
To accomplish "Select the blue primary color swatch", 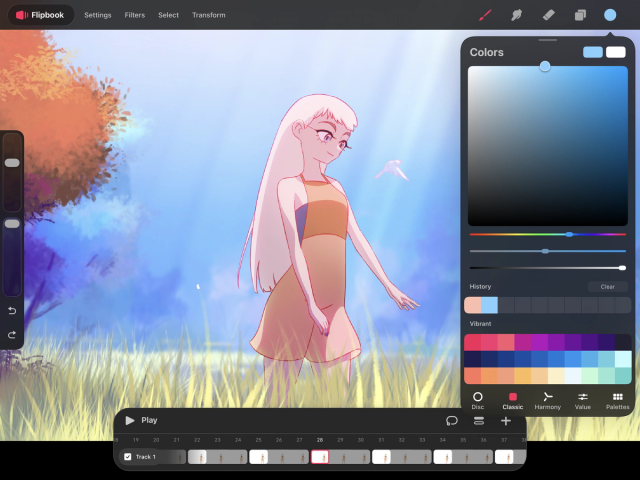I will click(593, 52).
